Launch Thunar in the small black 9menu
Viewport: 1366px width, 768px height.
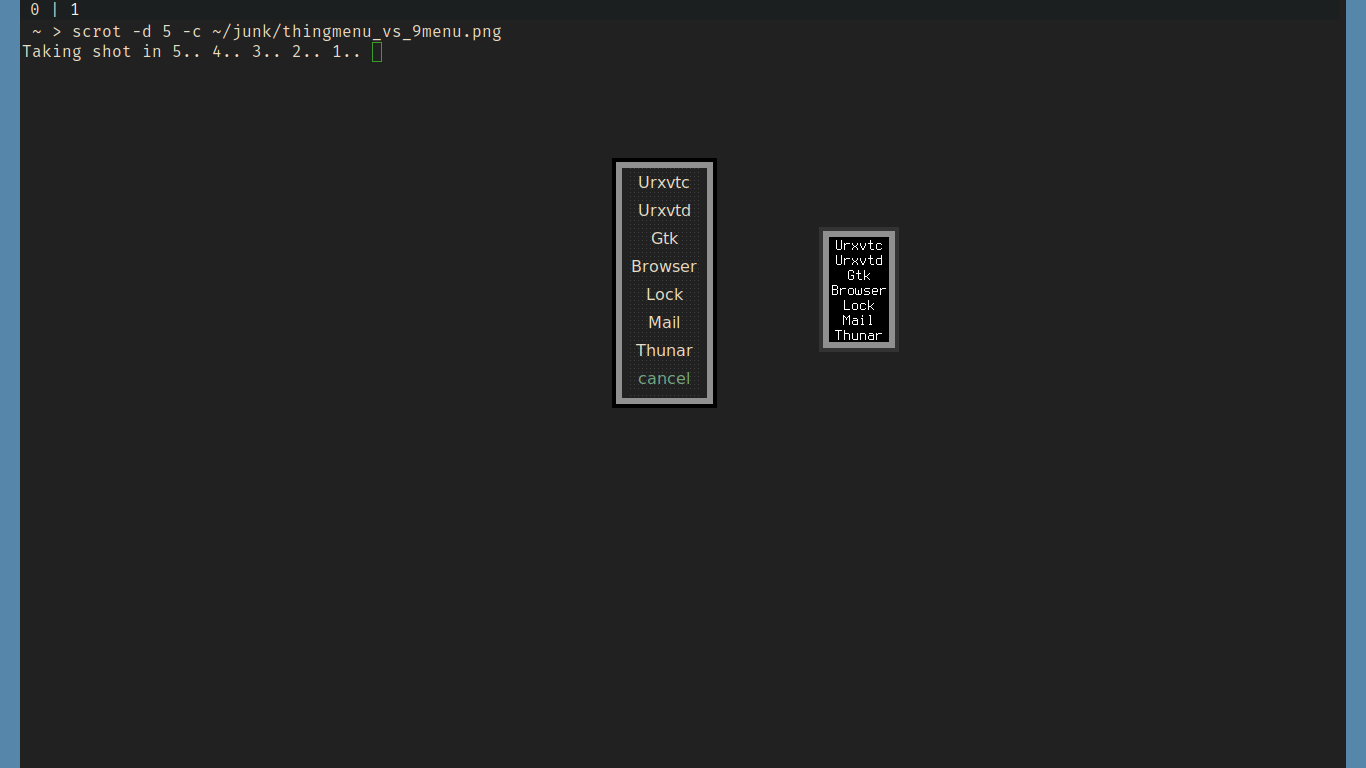click(859, 335)
